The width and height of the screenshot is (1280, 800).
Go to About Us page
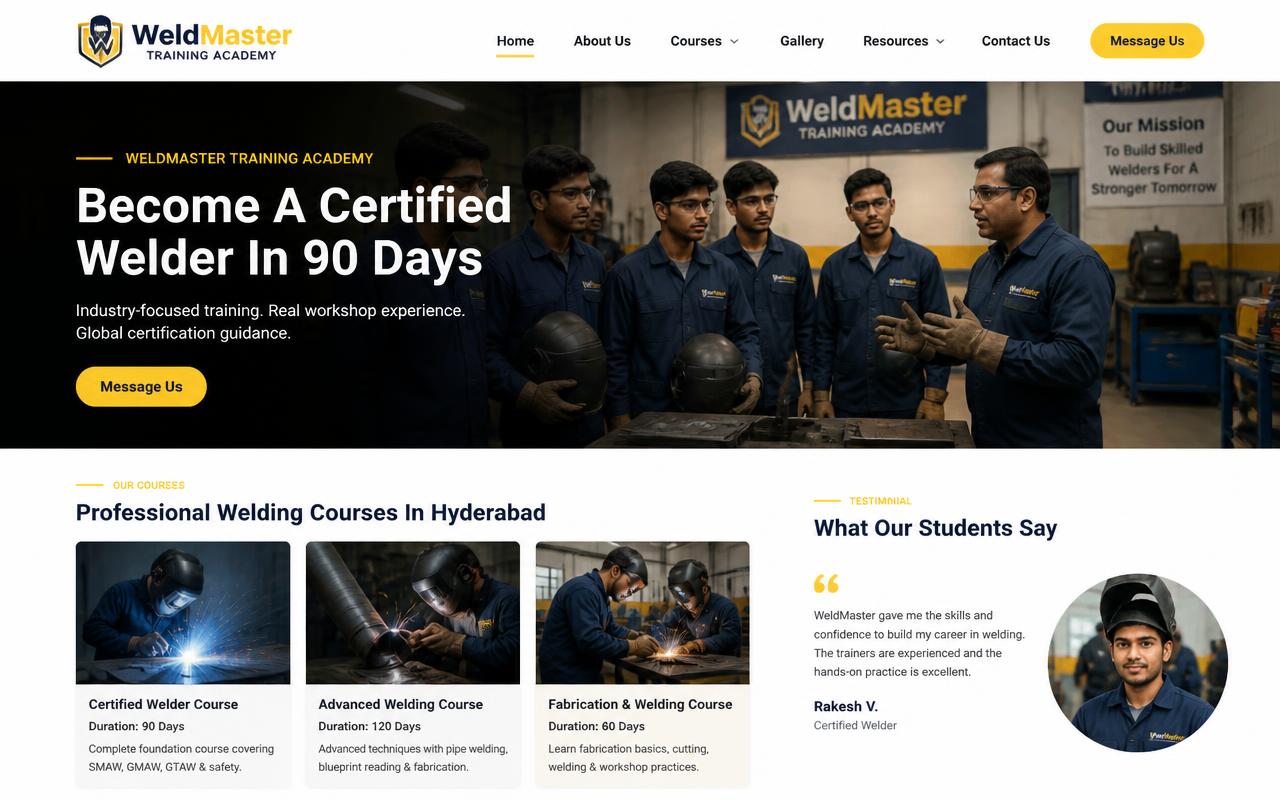[602, 41]
